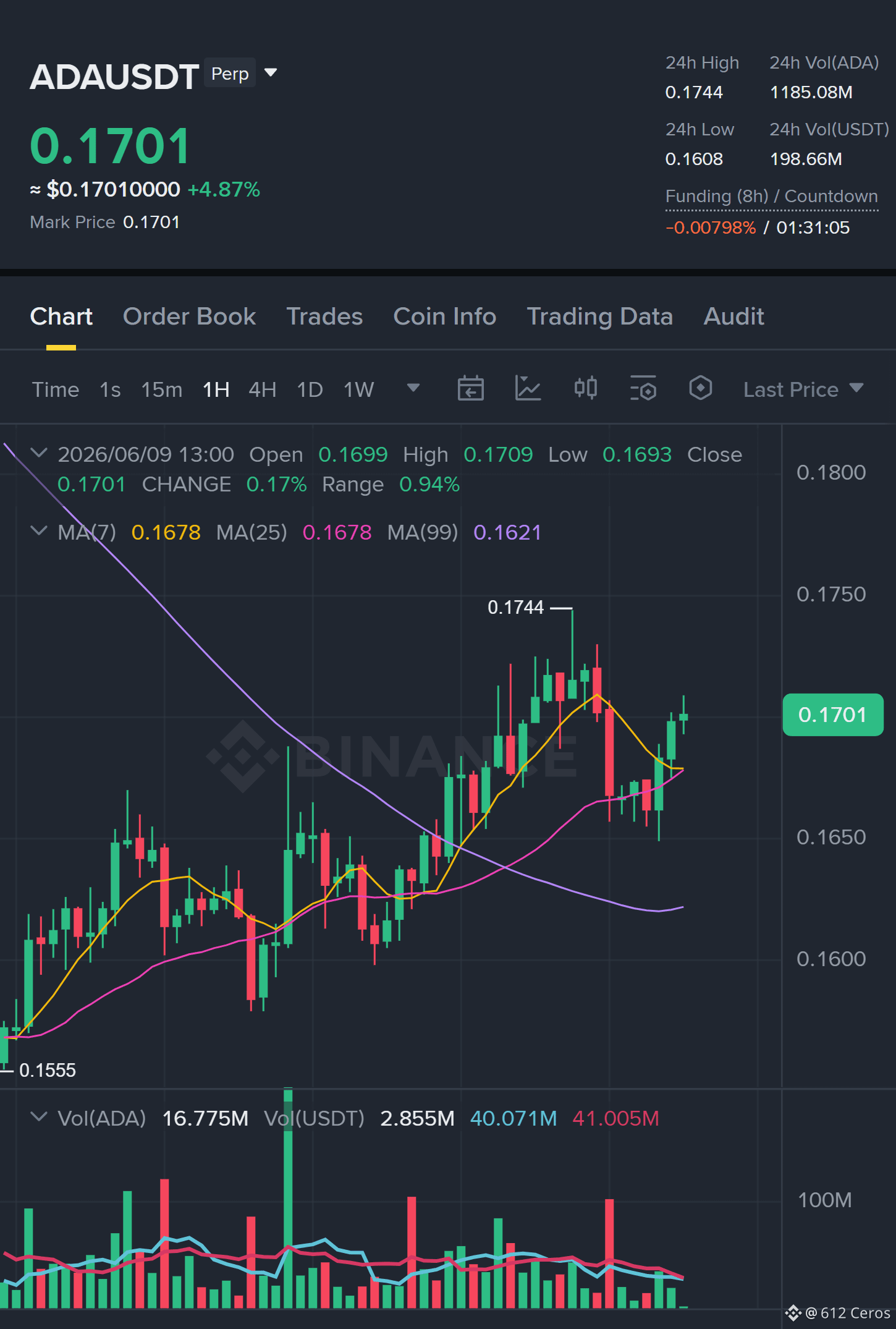Collapse the Vol(ADA) indicator legend
This screenshot has width=896, height=1329.
tap(39, 1117)
